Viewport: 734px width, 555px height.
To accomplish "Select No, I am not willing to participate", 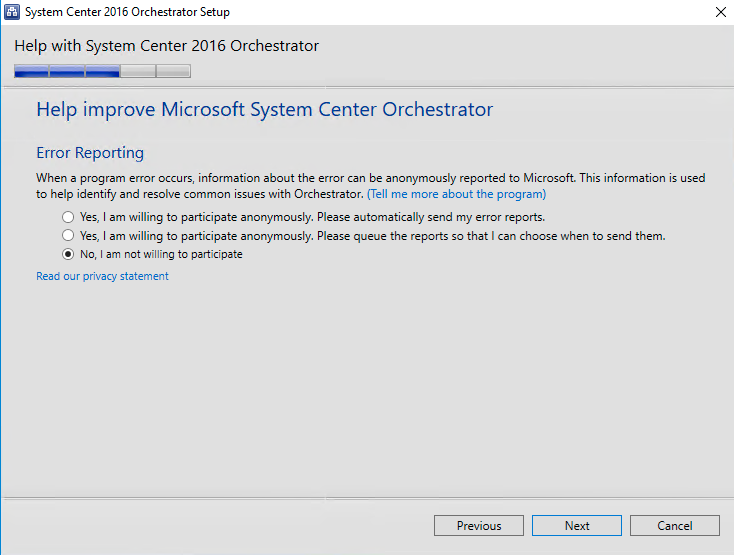I will pyautogui.click(x=68, y=254).
